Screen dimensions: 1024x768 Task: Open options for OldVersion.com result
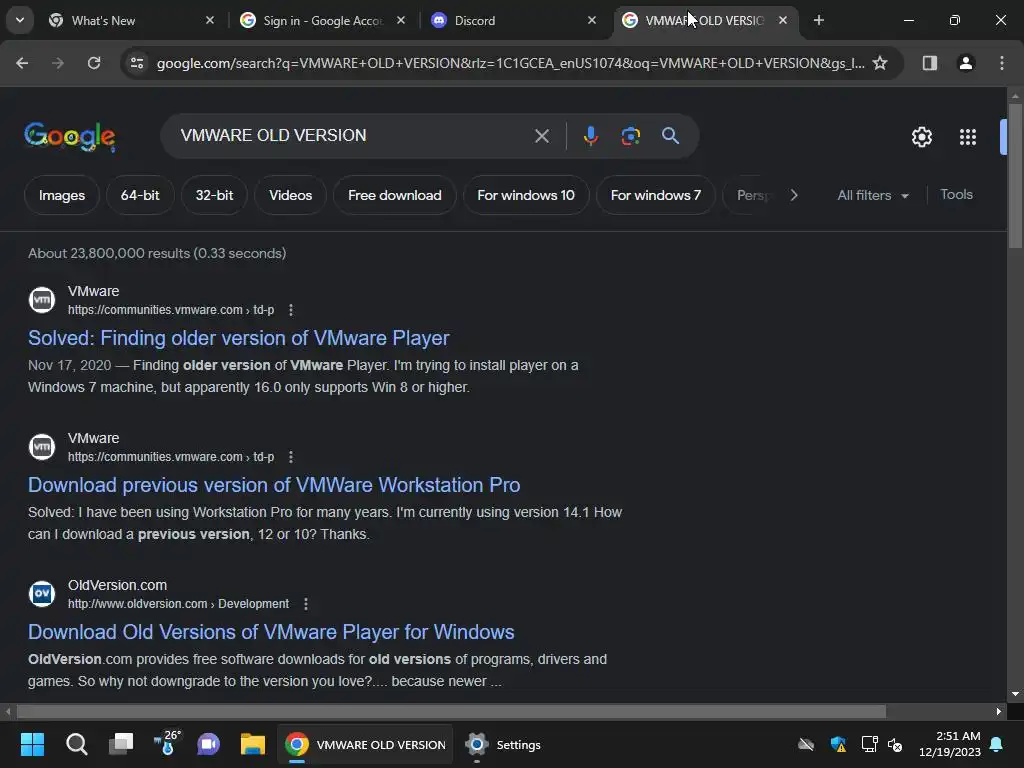(306, 604)
